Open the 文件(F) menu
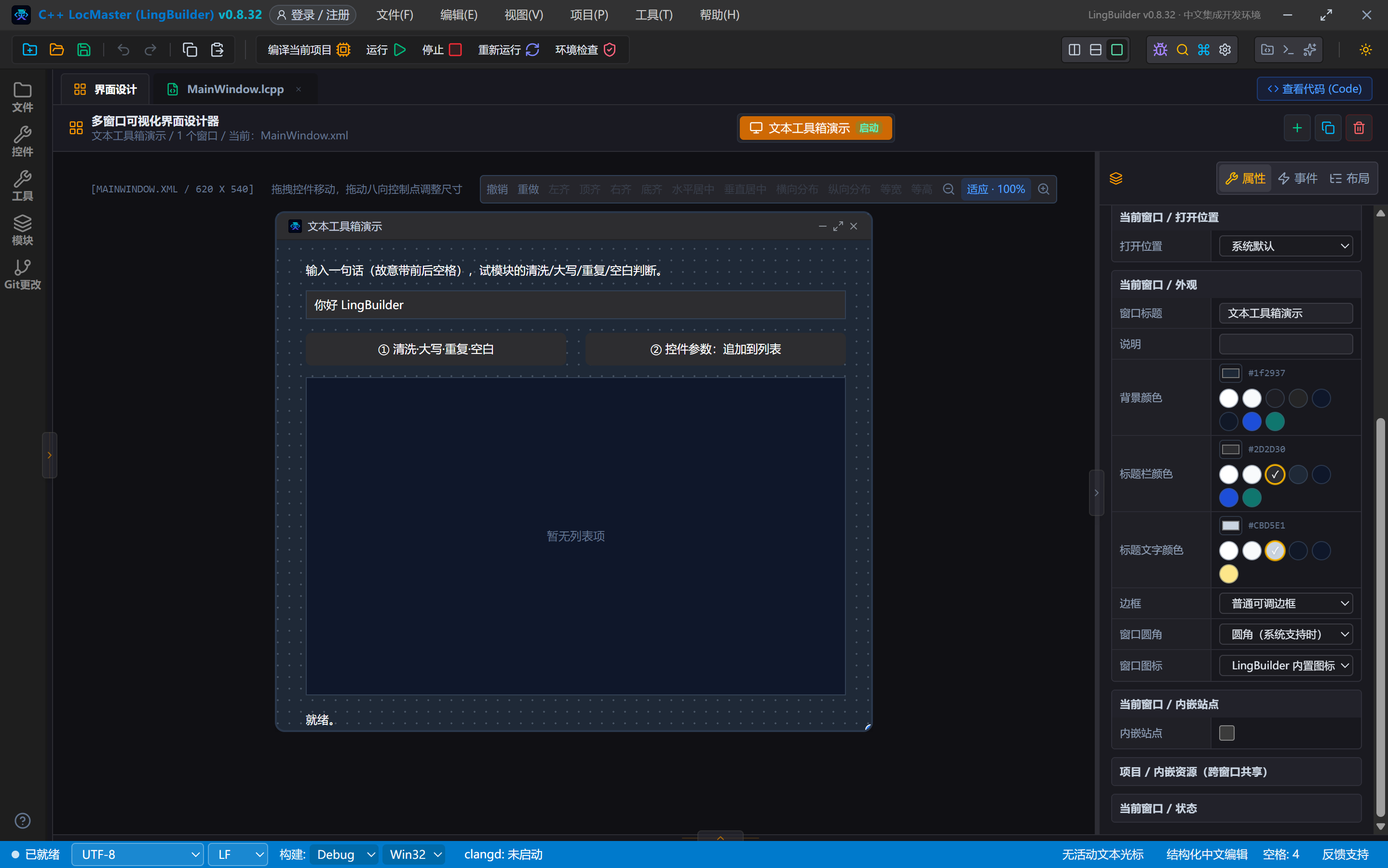 (x=395, y=15)
